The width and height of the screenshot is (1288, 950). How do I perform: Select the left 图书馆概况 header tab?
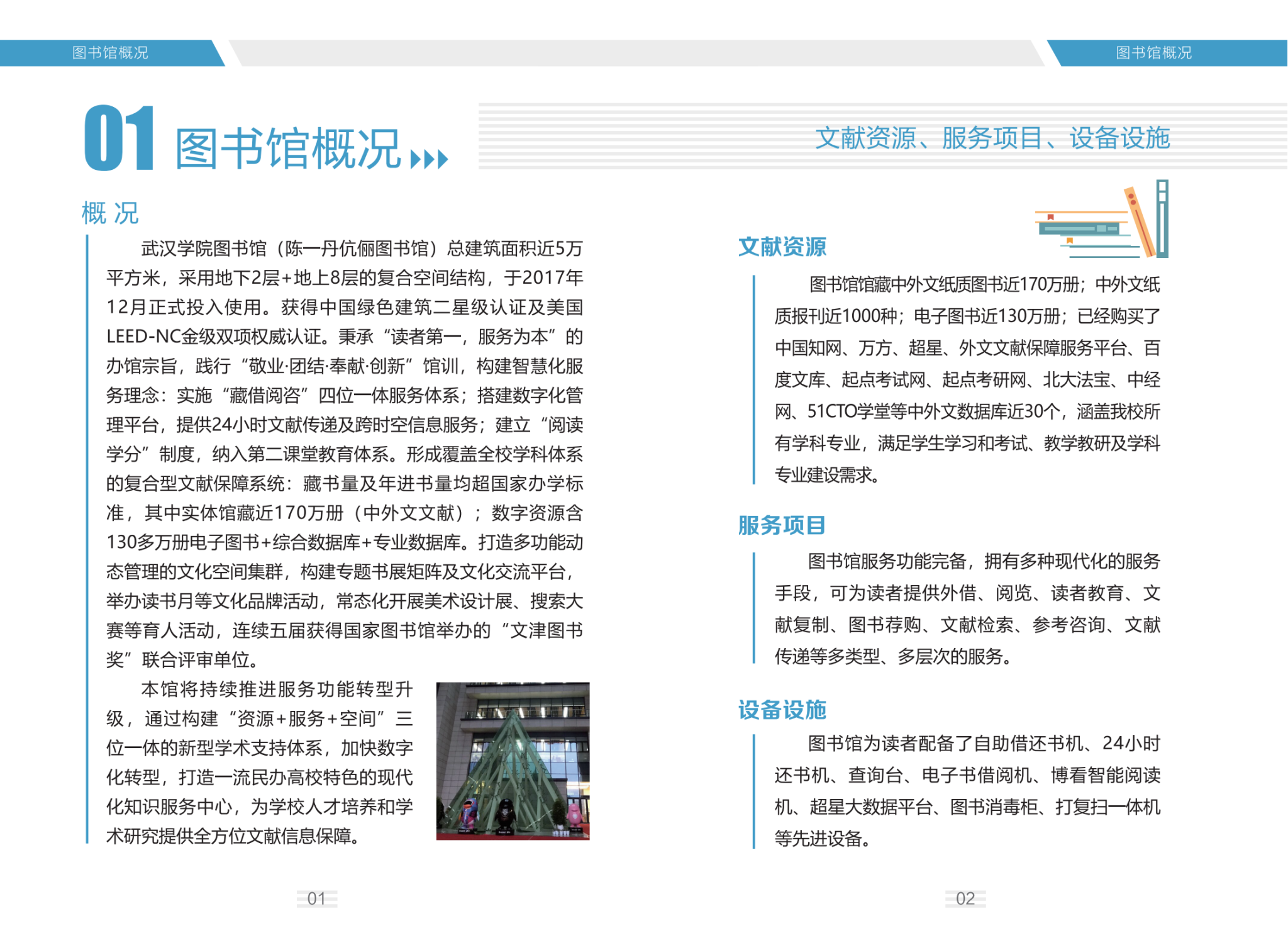[110, 53]
